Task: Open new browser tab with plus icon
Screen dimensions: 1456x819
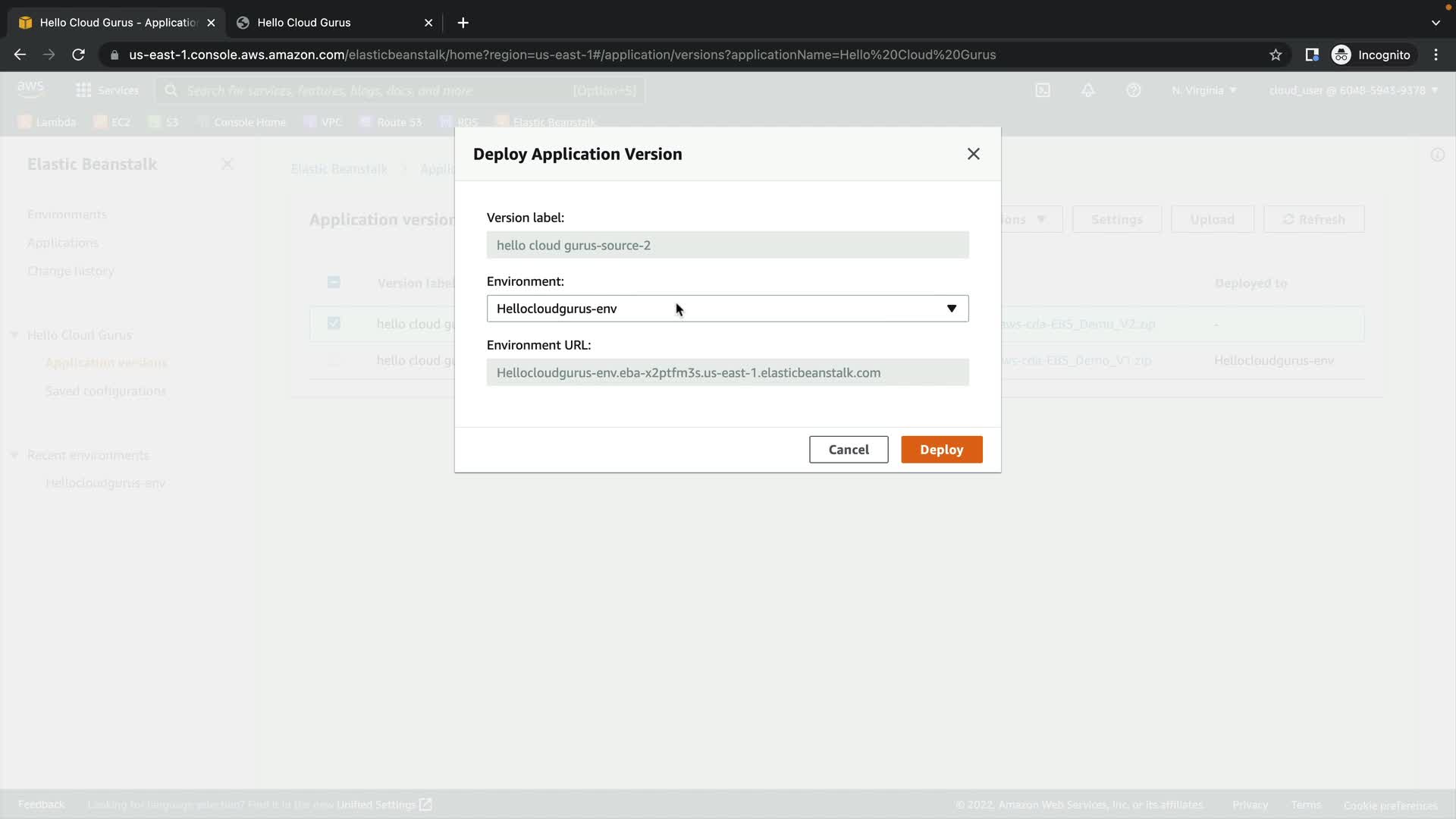Action: [x=463, y=23]
